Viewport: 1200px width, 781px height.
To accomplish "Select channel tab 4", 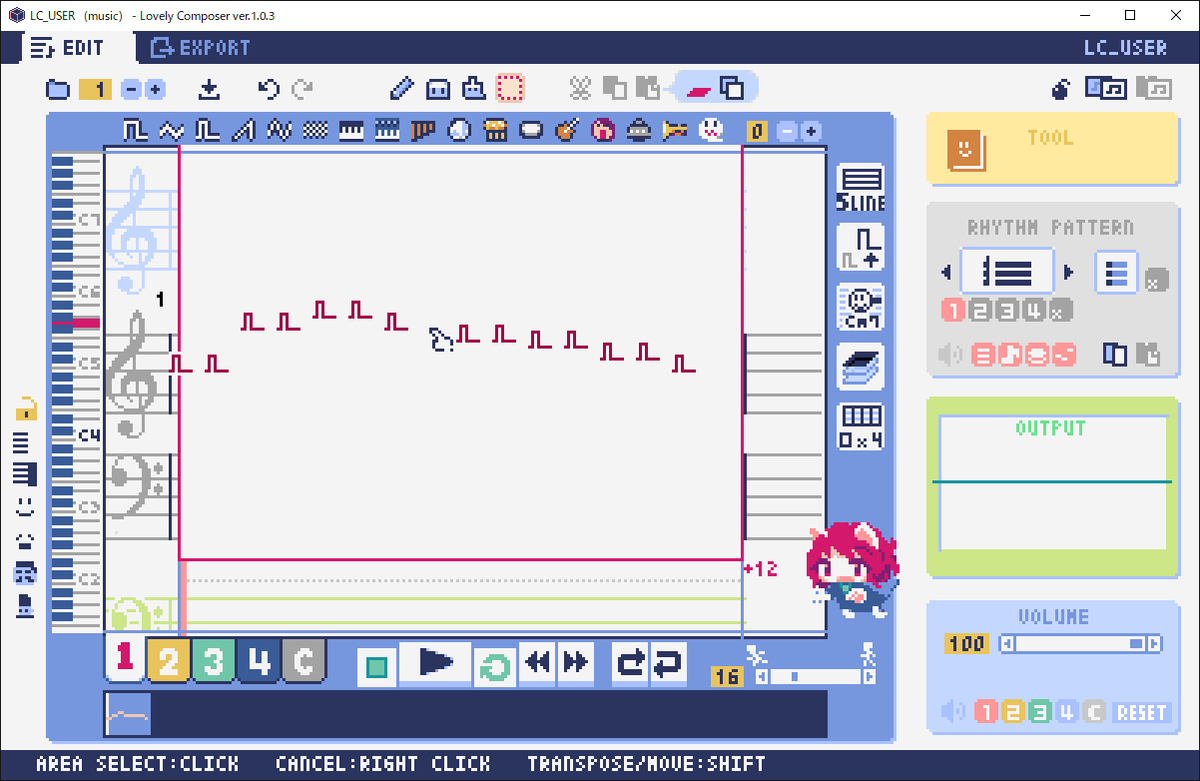I will pos(258,661).
